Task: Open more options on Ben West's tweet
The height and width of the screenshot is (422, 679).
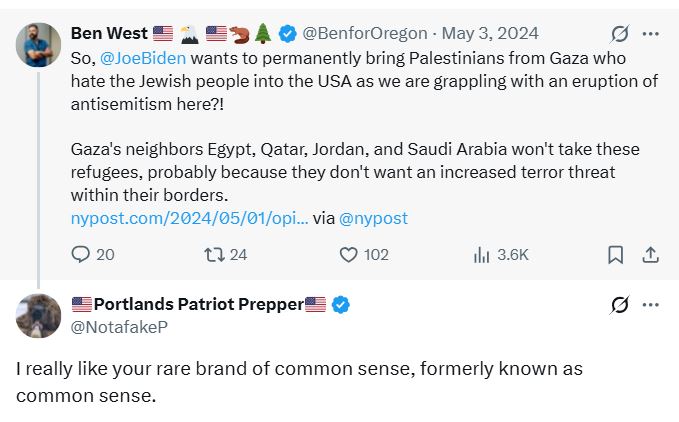Action: [x=651, y=34]
